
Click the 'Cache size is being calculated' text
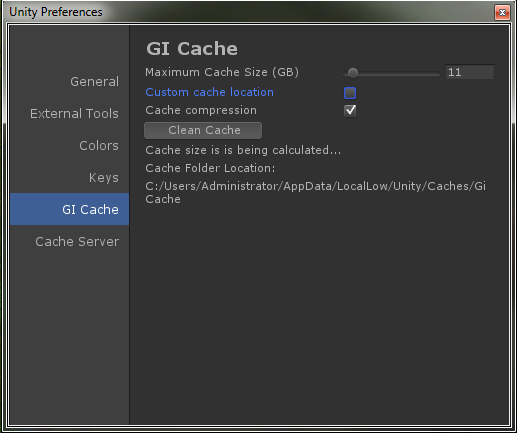tap(243, 150)
